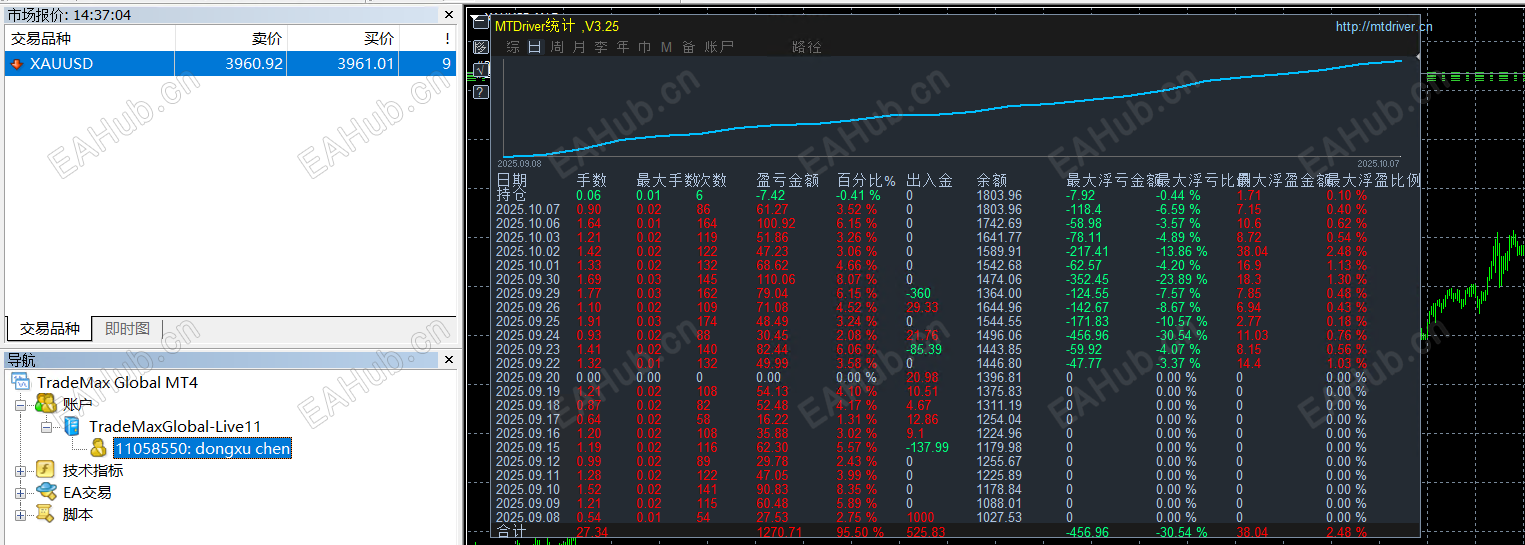Expand the EA交易 tree node
Viewport: 1525px width, 545px height.
(x=21, y=492)
